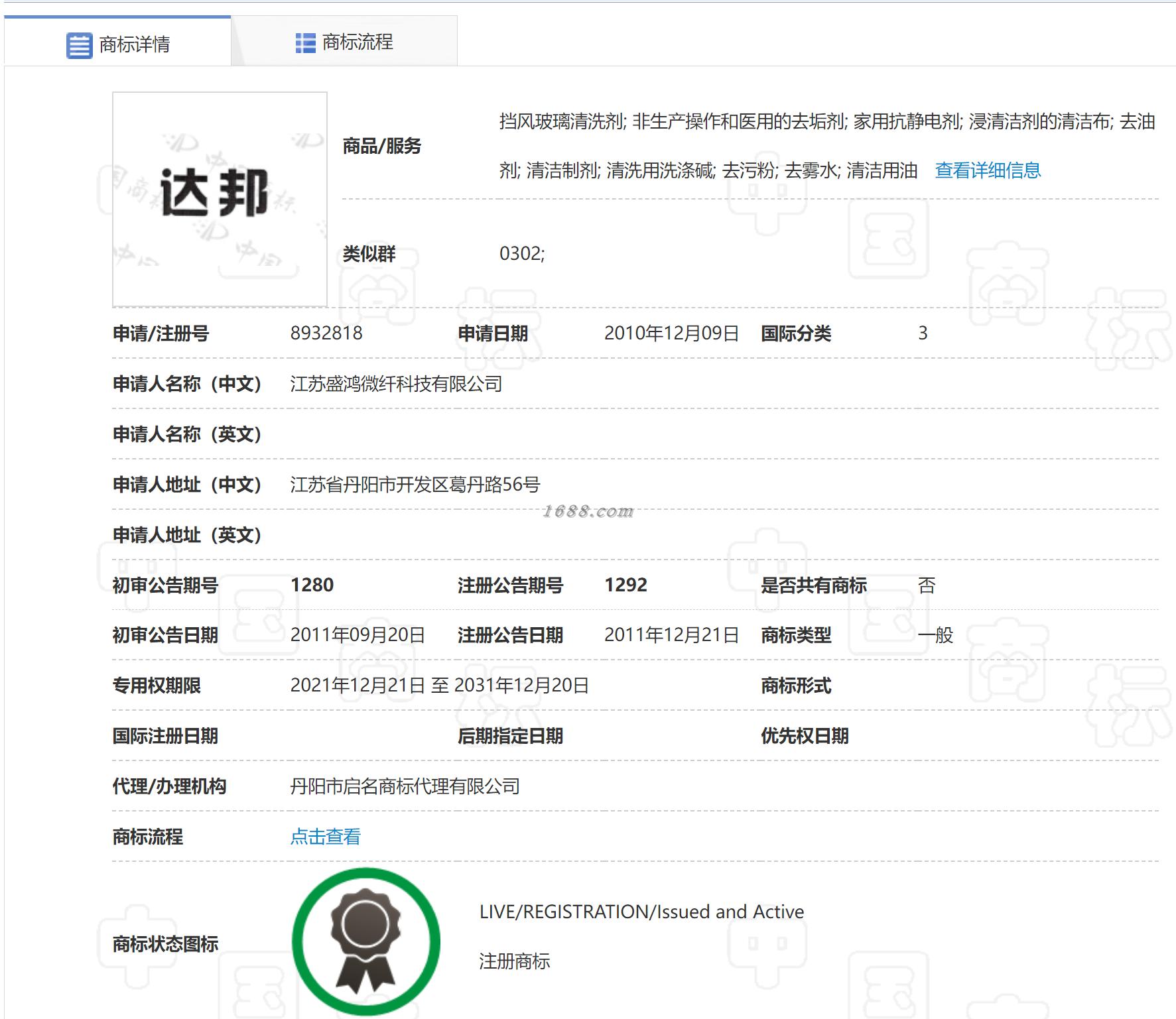Click the 商标详情 document icon

point(80,45)
